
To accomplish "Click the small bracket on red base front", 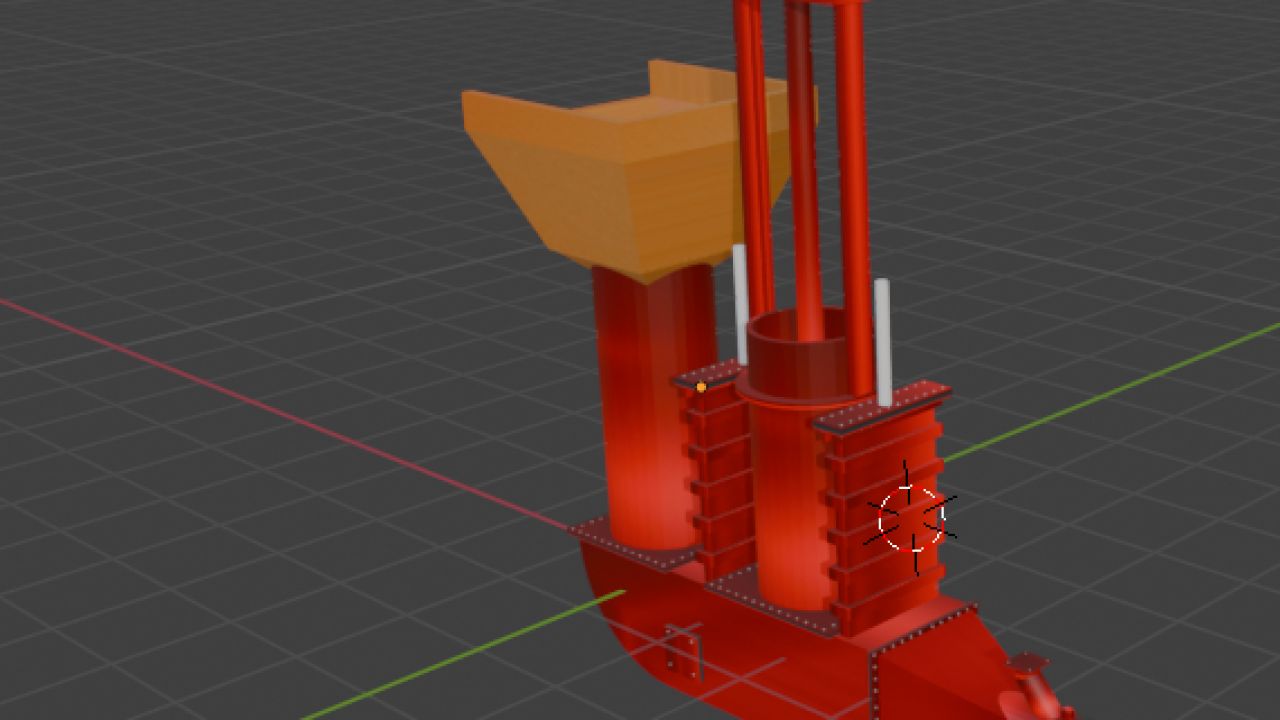I will (685, 652).
